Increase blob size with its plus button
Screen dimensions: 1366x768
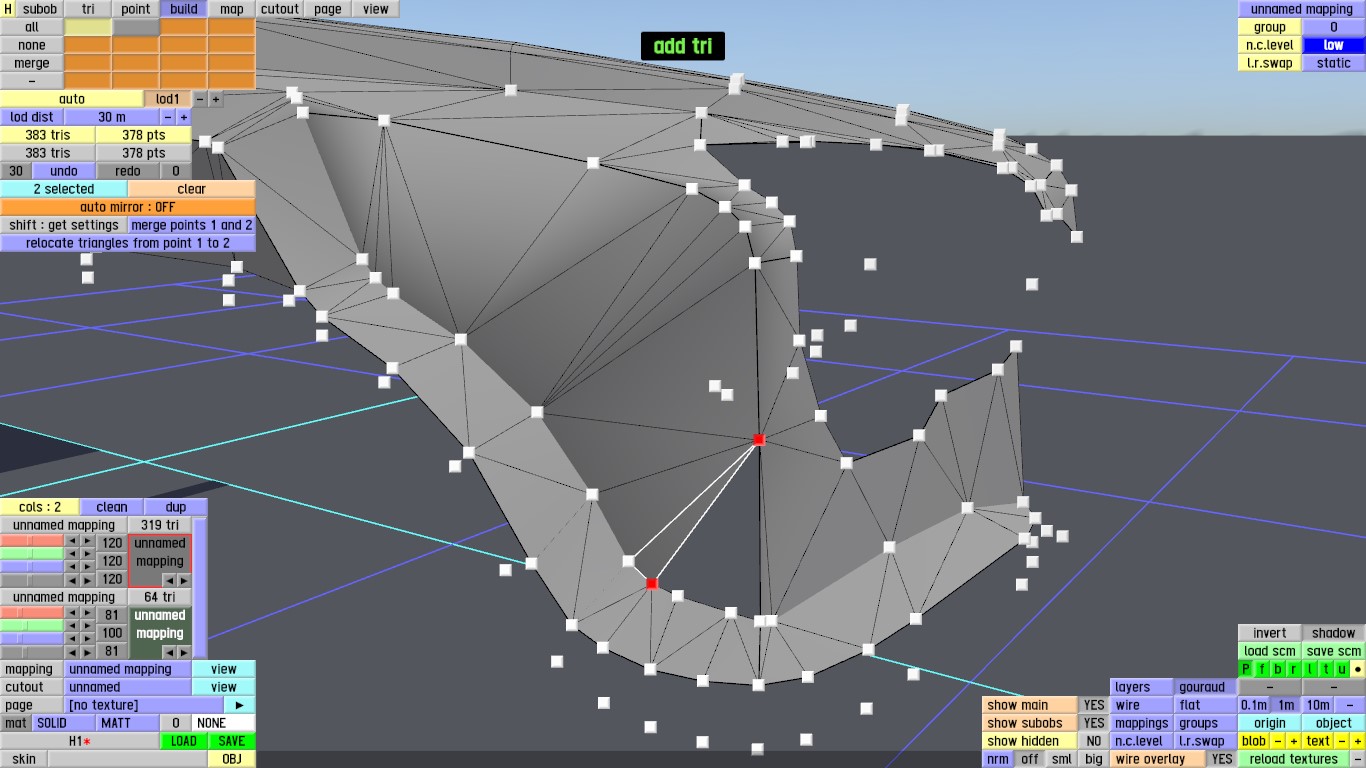pos(1293,741)
